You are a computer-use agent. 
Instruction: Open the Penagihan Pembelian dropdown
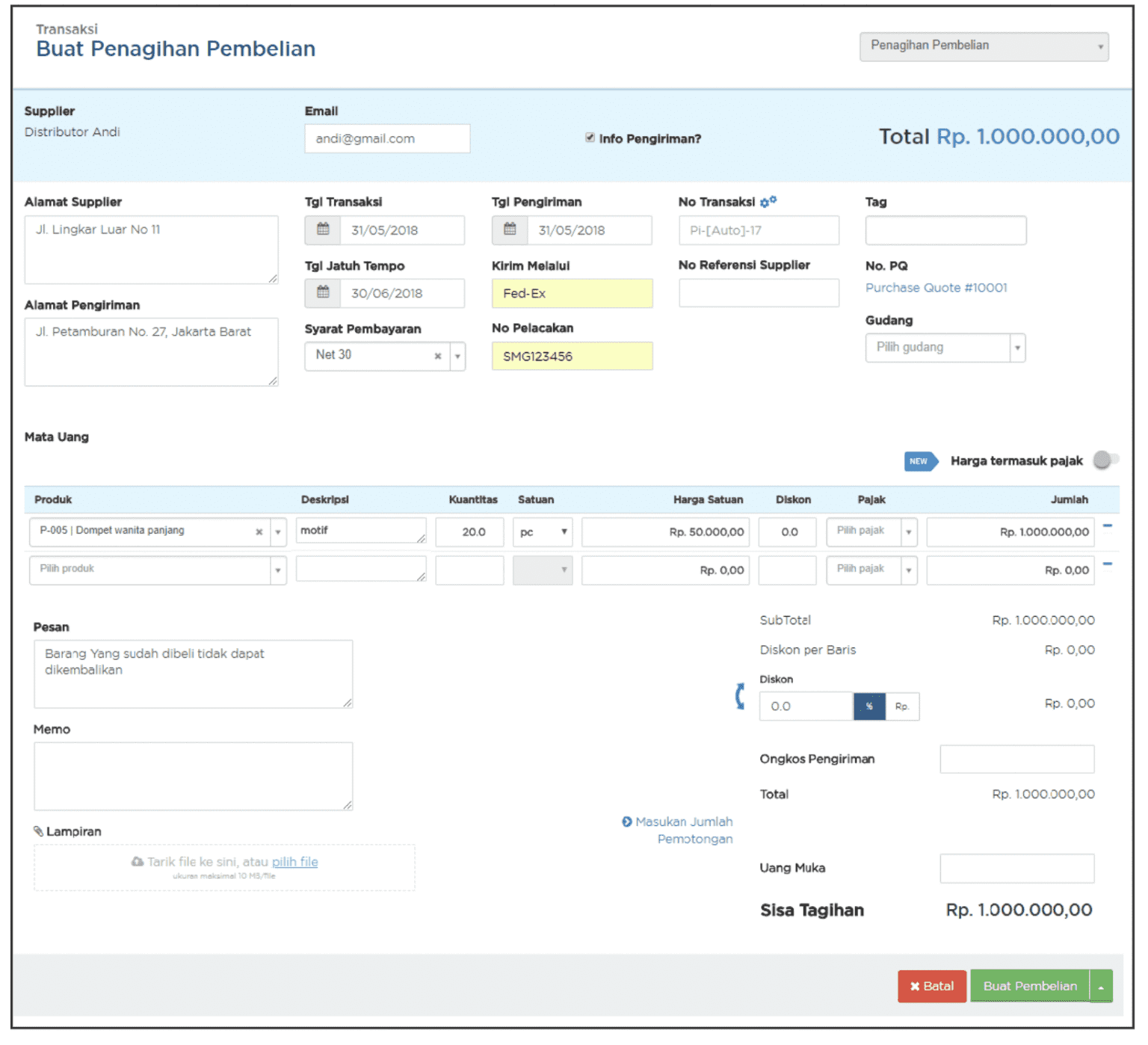tap(984, 46)
